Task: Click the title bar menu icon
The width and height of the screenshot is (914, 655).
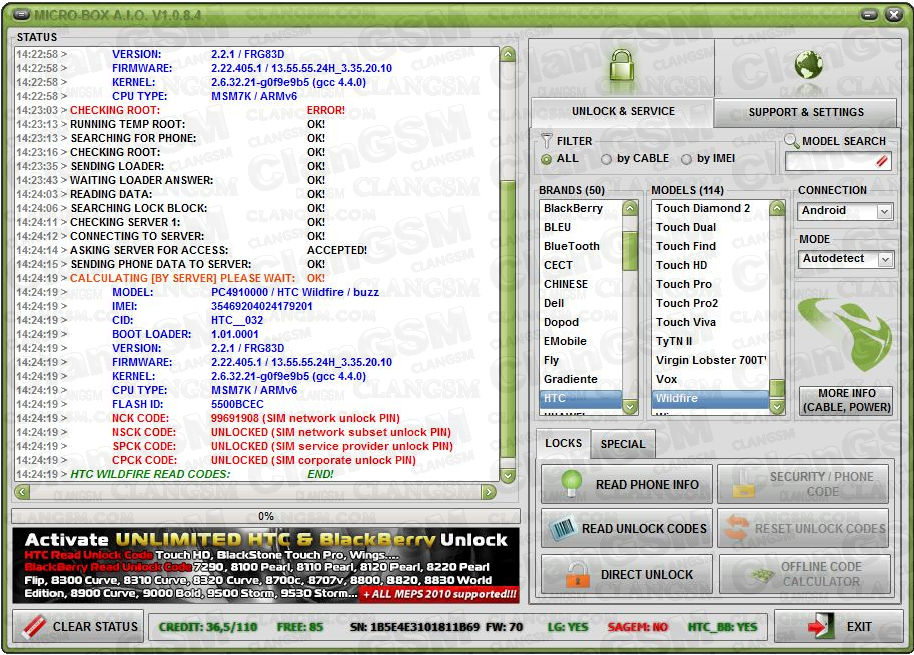Action: point(22,14)
